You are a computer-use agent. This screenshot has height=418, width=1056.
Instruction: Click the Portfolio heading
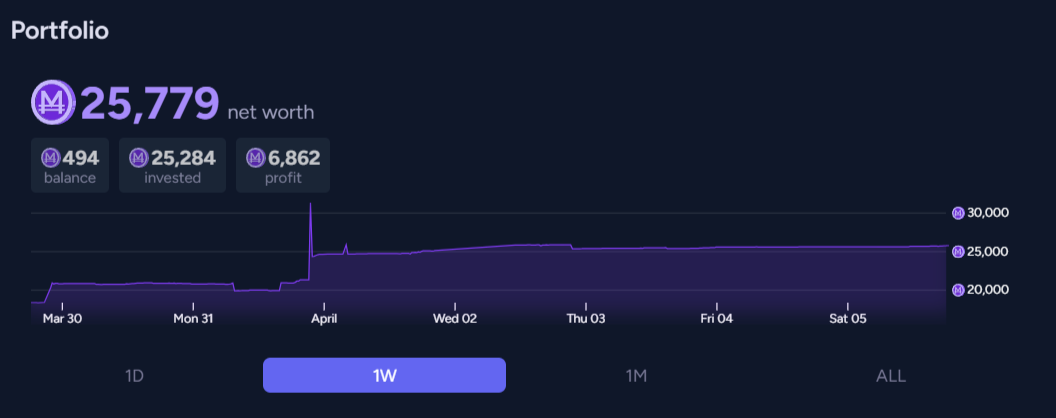tap(60, 30)
